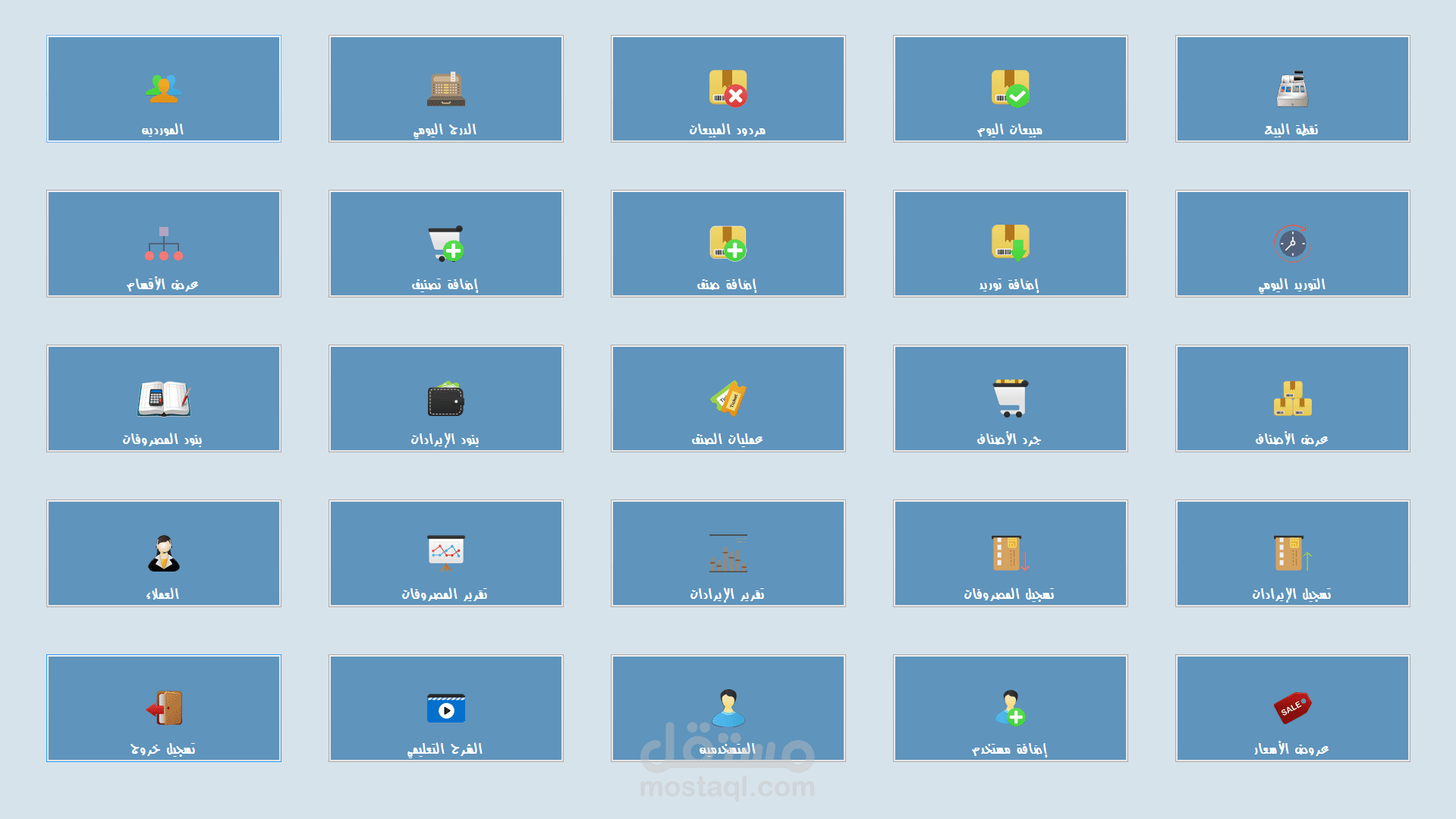Click the إضافة توريد label text

(x=1009, y=285)
